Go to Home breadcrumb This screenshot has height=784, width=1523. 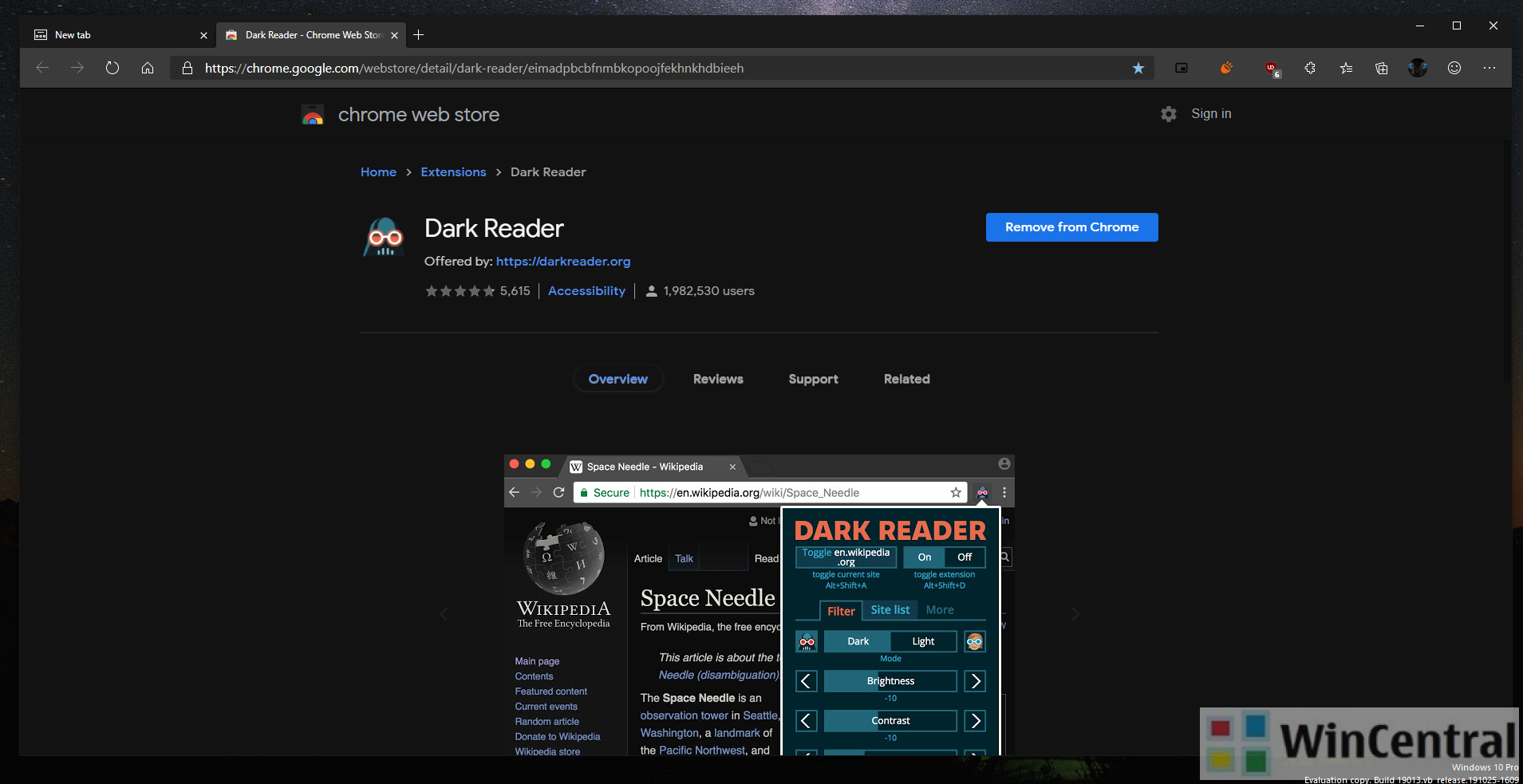[378, 172]
